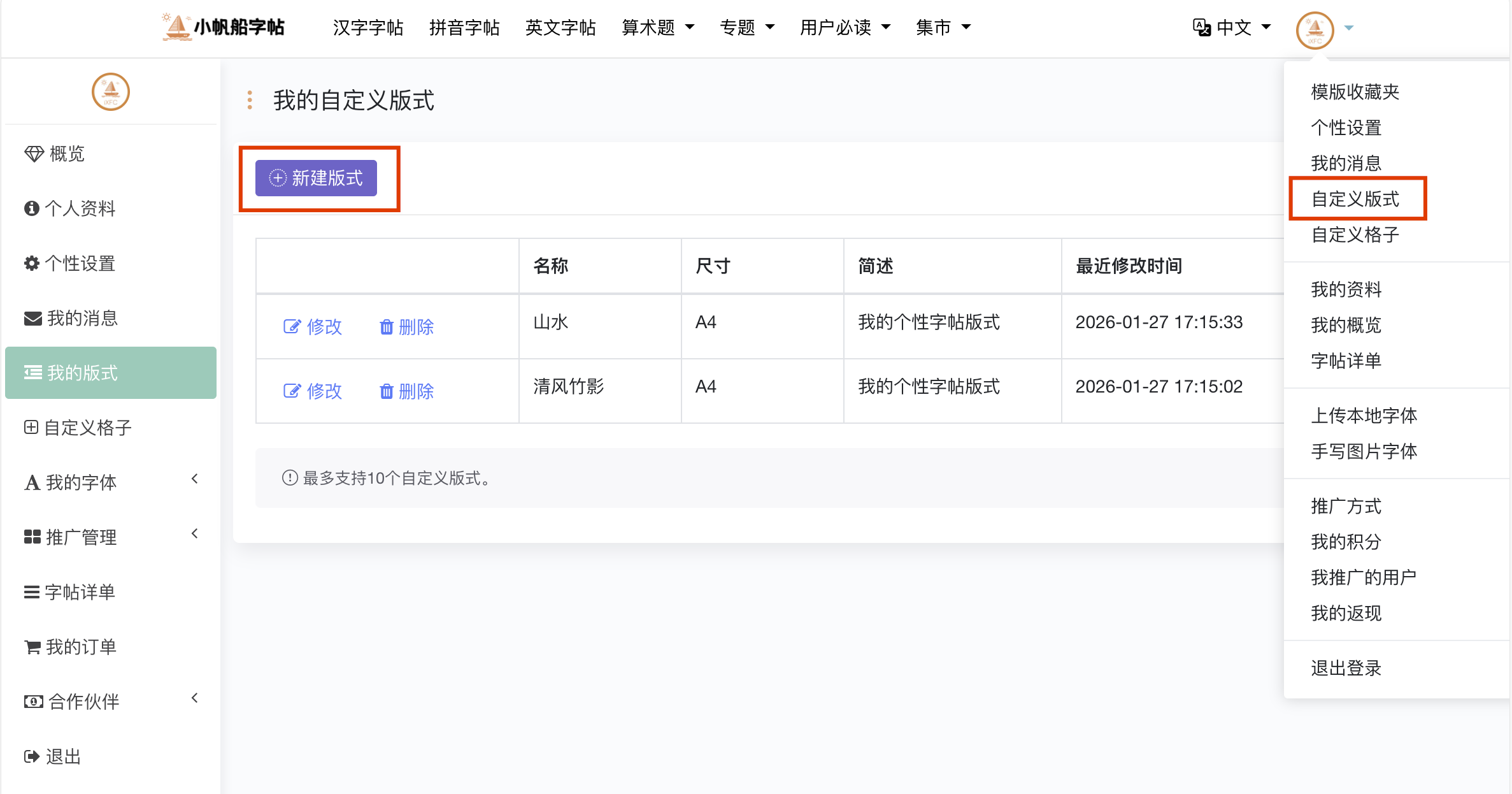Click the exclamation icon in the notice bar
Screen dimensions: 1512x794
[290, 478]
